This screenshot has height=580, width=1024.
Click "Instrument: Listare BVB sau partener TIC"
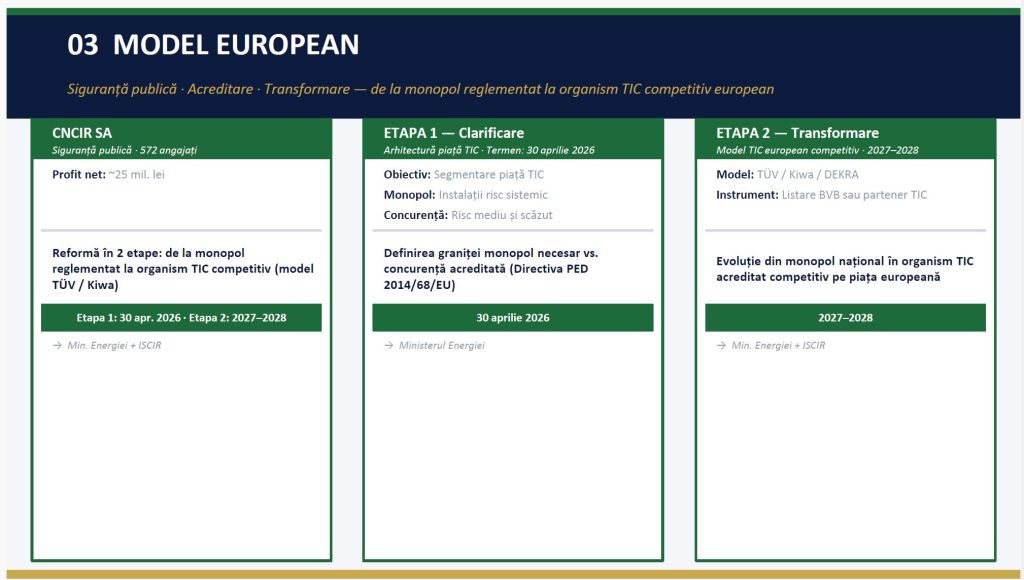coord(821,195)
